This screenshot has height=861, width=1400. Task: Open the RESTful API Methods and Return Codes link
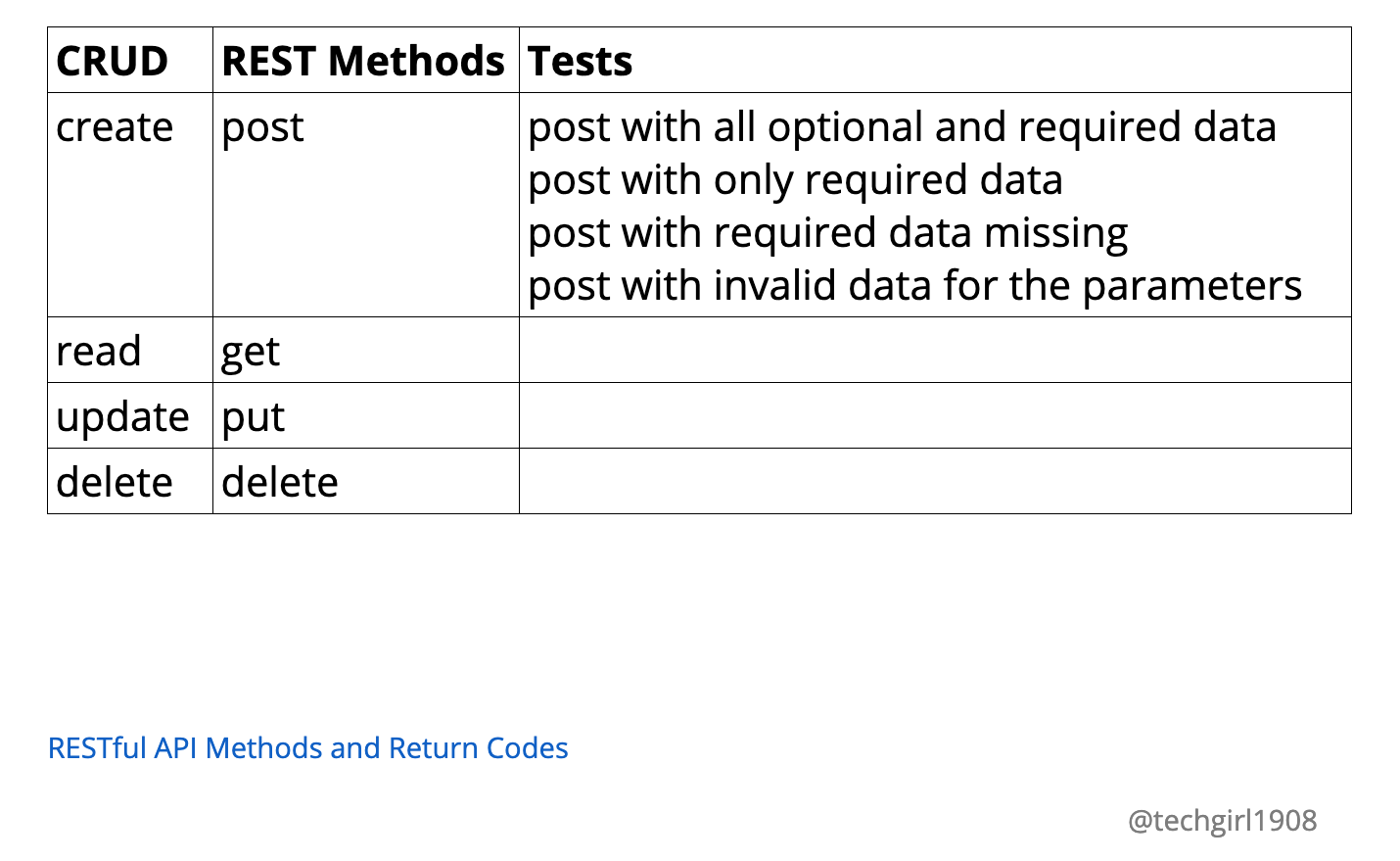pyautogui.click(x=307, y=748)
